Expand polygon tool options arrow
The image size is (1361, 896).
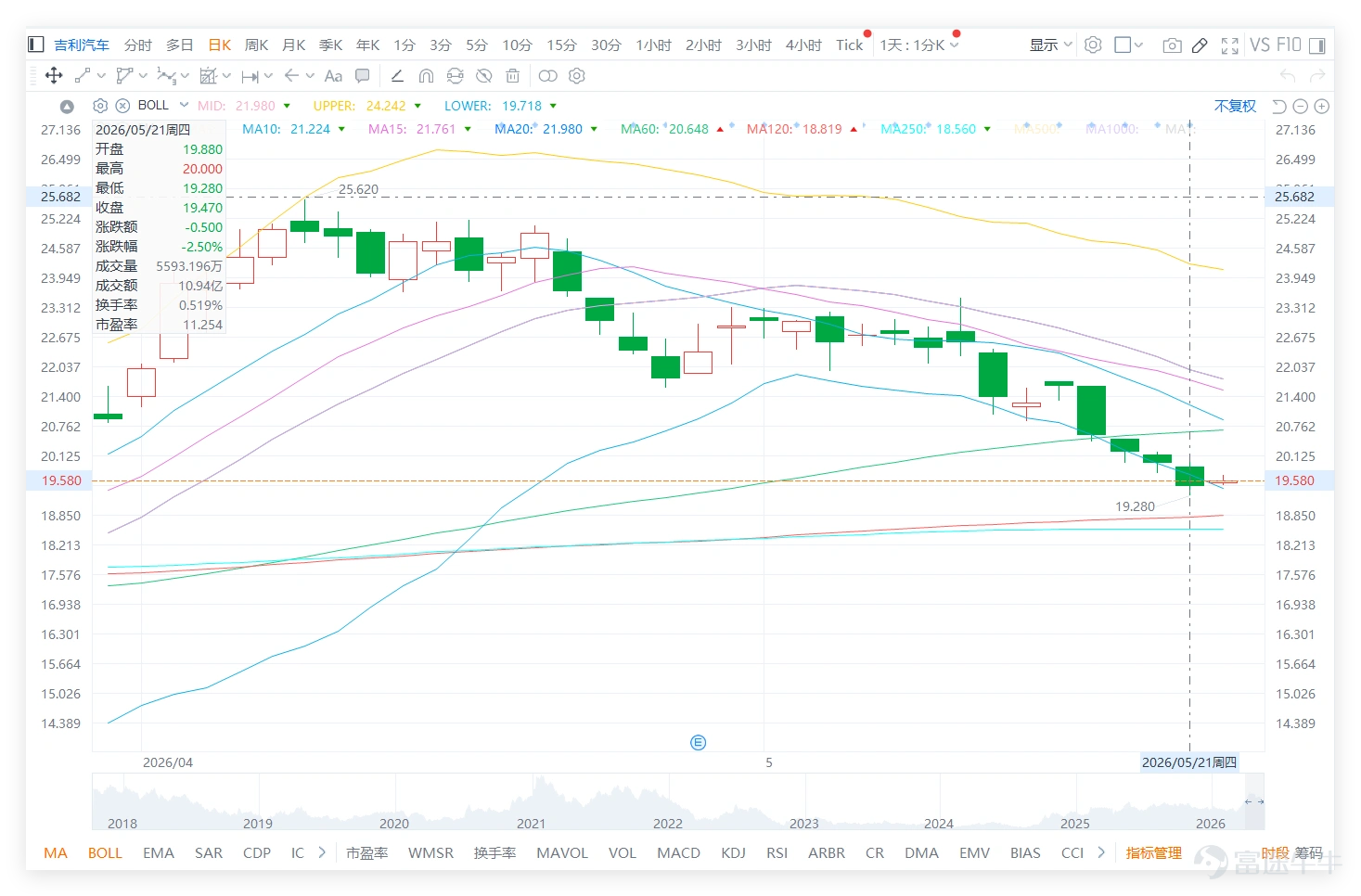coord(143,76)
